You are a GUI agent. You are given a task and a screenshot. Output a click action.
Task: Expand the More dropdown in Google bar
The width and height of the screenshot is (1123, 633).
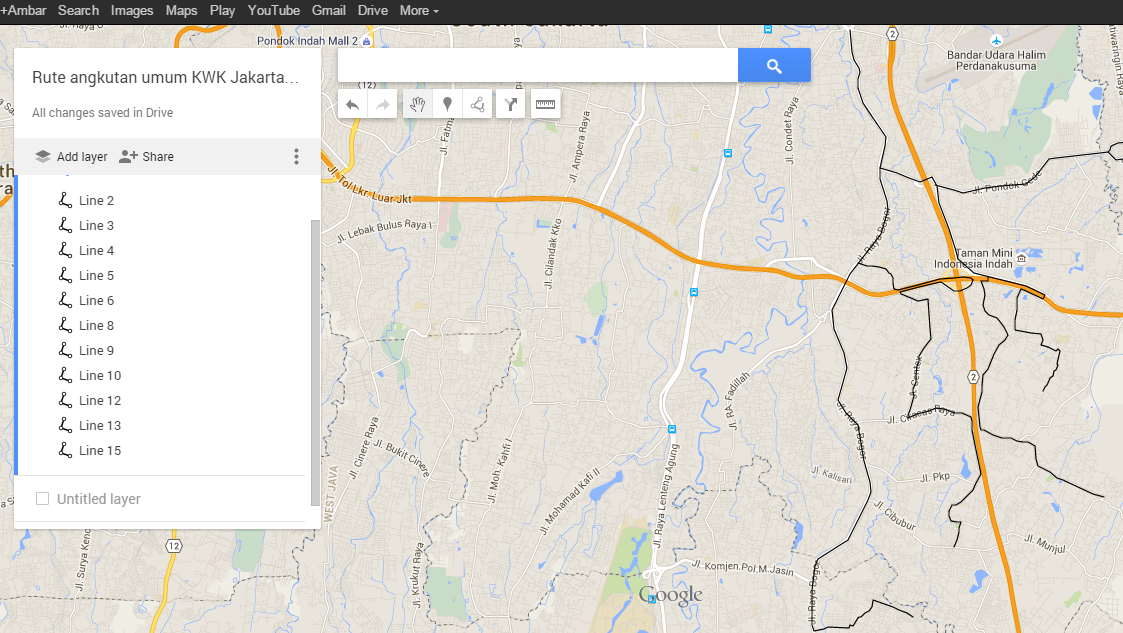[419, 11]
